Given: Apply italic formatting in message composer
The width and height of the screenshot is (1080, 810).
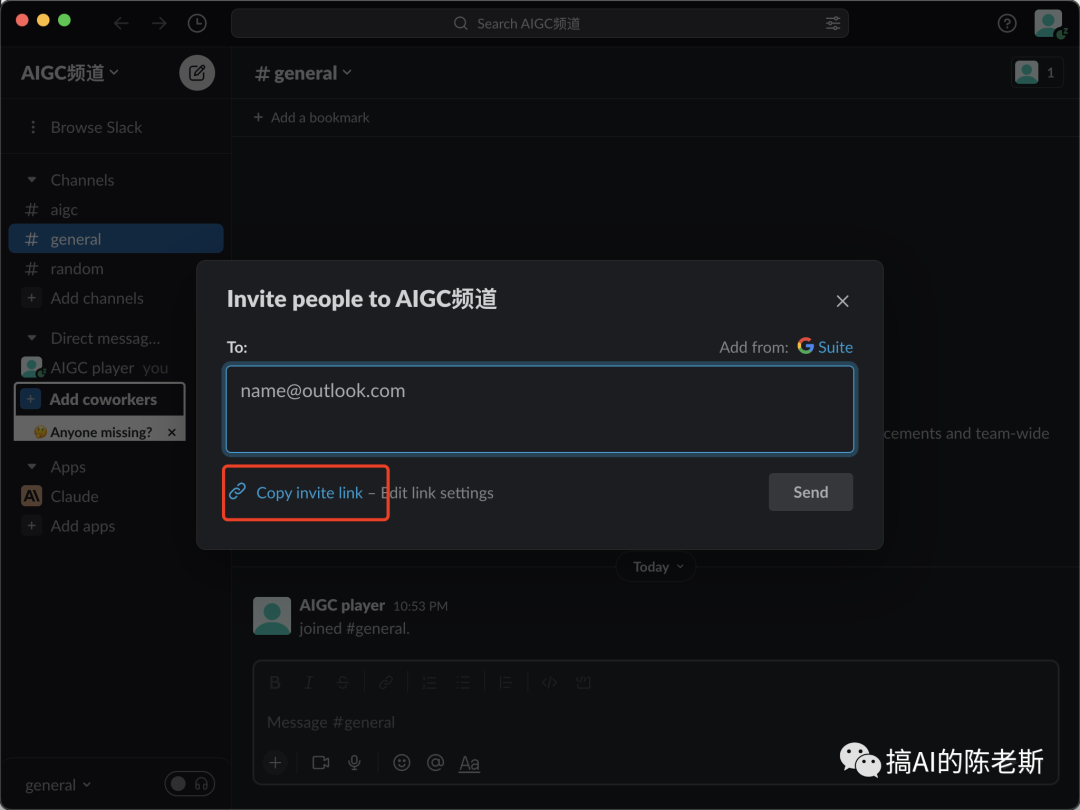Looking at the screenshot, I should click(309, 682).
